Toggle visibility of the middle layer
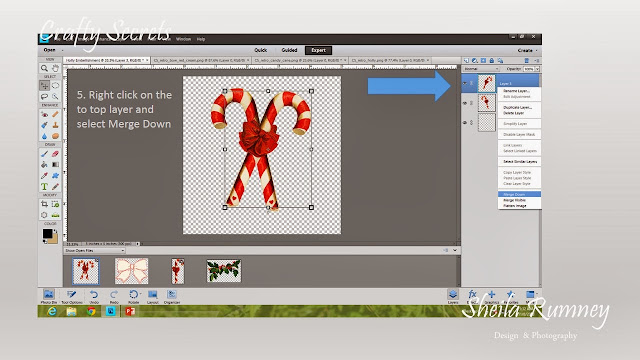The width and height of the screenshot is (640, 360). pos(464,103)
